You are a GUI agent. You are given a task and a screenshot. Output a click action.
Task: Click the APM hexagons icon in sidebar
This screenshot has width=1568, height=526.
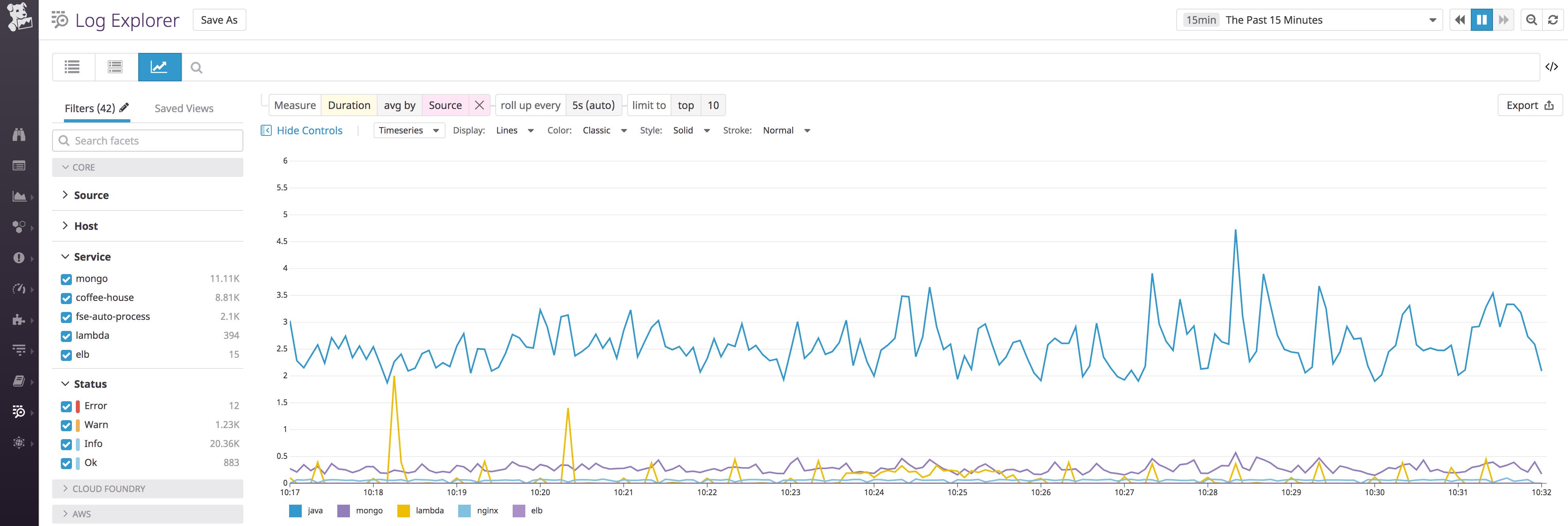click(x=19, y=227)
